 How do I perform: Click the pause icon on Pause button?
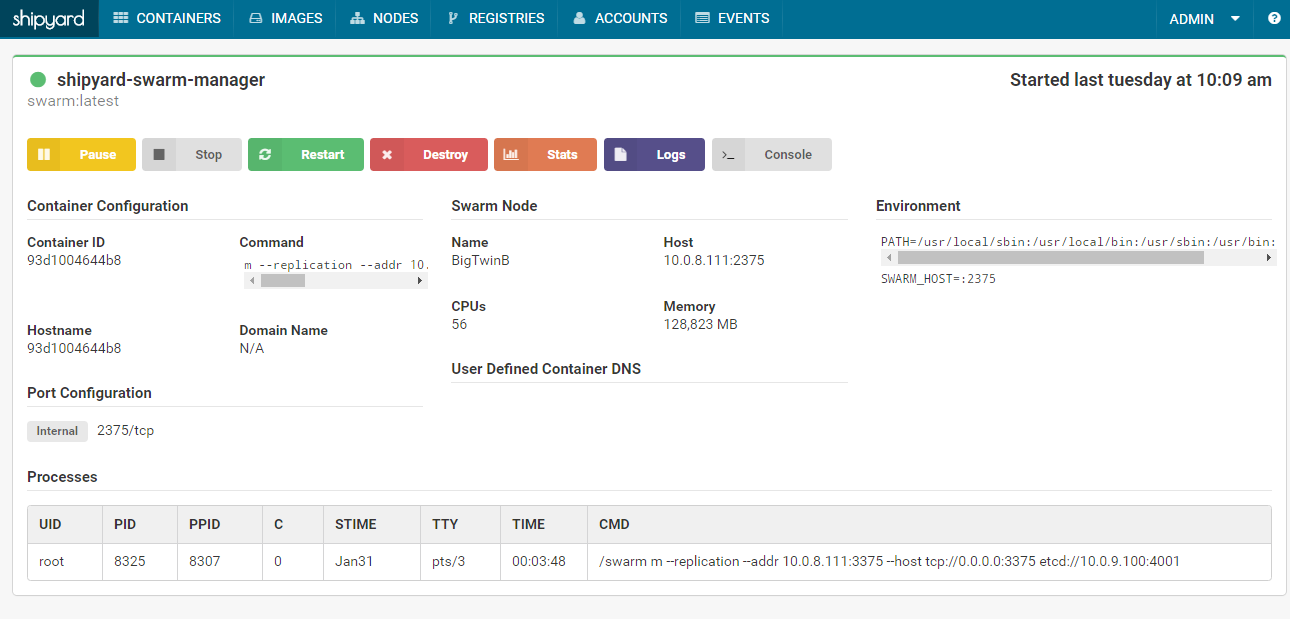[x=44, y=155]
